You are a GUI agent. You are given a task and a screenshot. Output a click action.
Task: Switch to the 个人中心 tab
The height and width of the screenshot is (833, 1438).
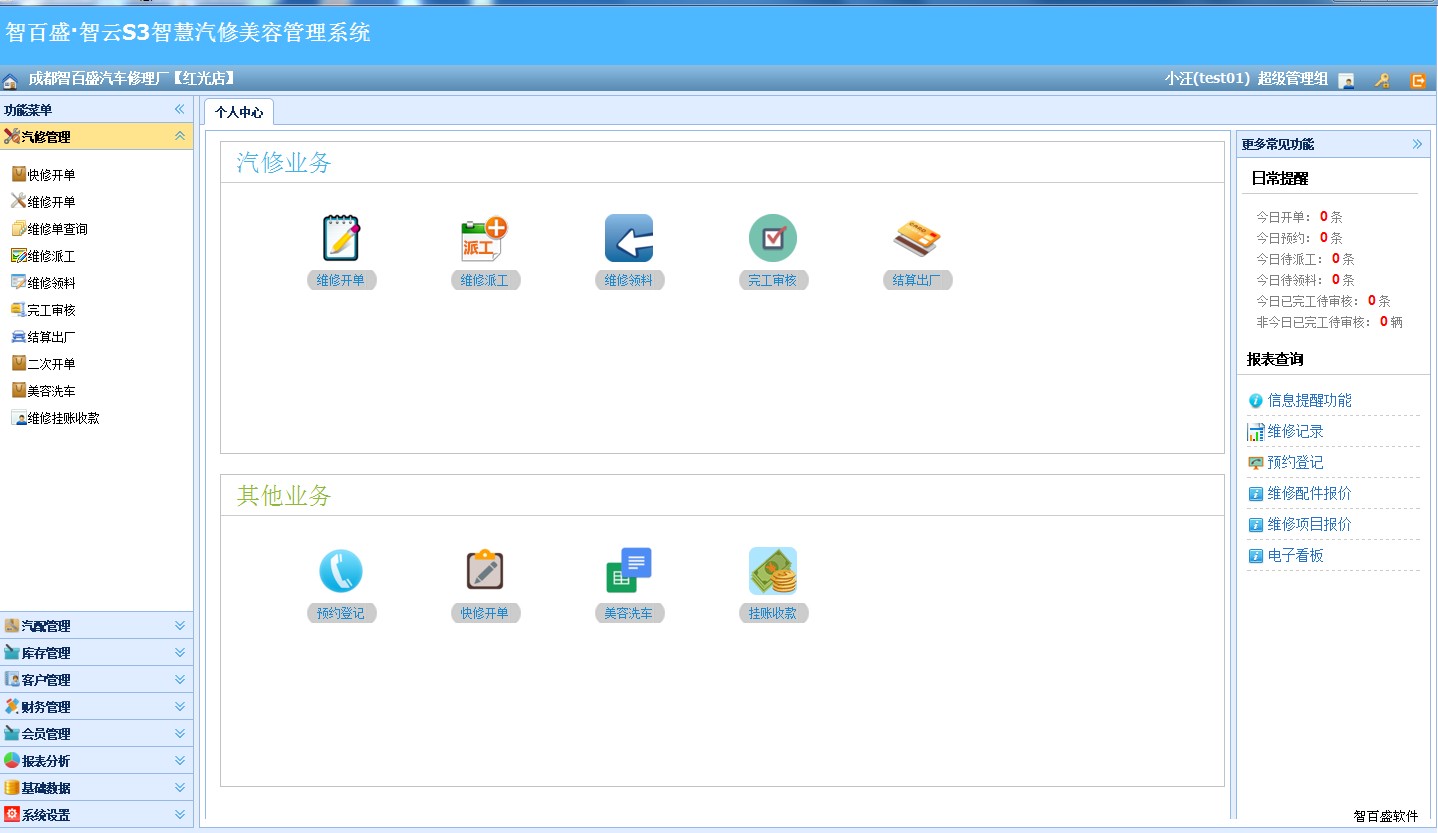tap(239, 113)
